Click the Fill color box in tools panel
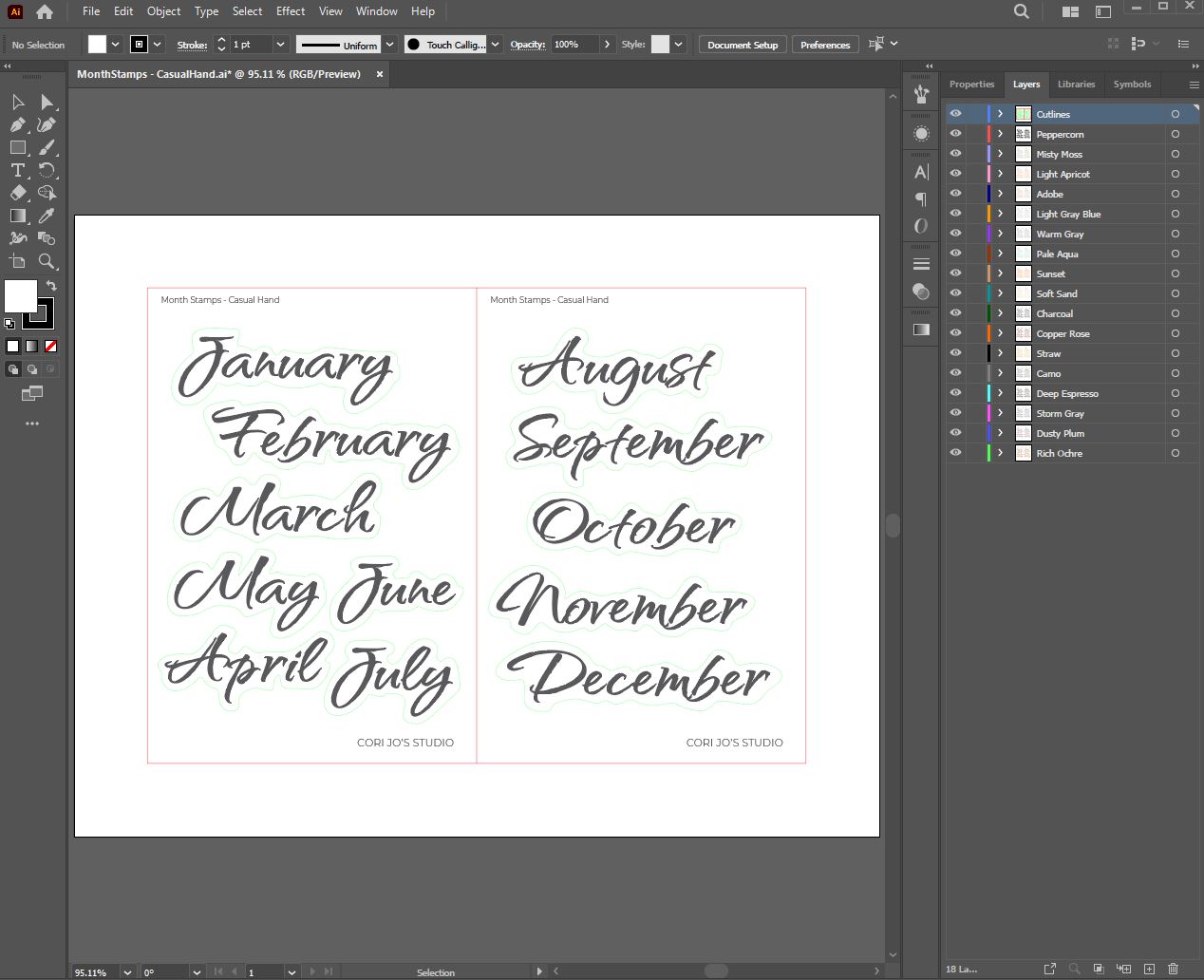Screen dimensions: 1204x980 click(x=21, y=296)
